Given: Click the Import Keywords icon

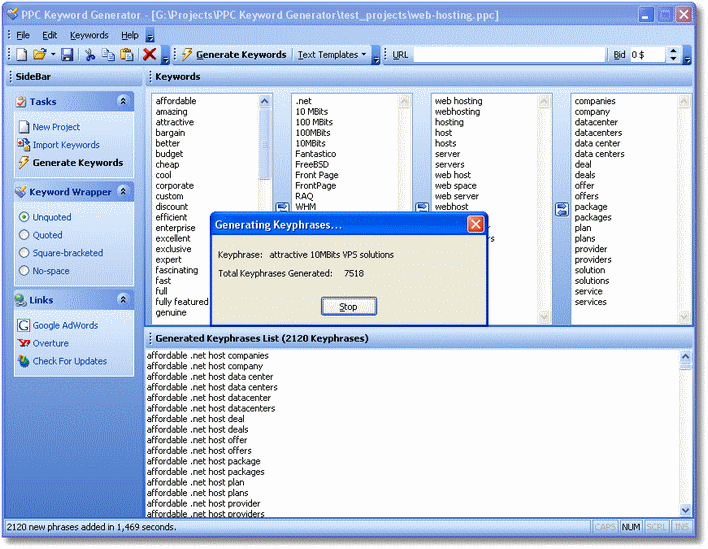Looking at the screenshot, I should 23,144.
